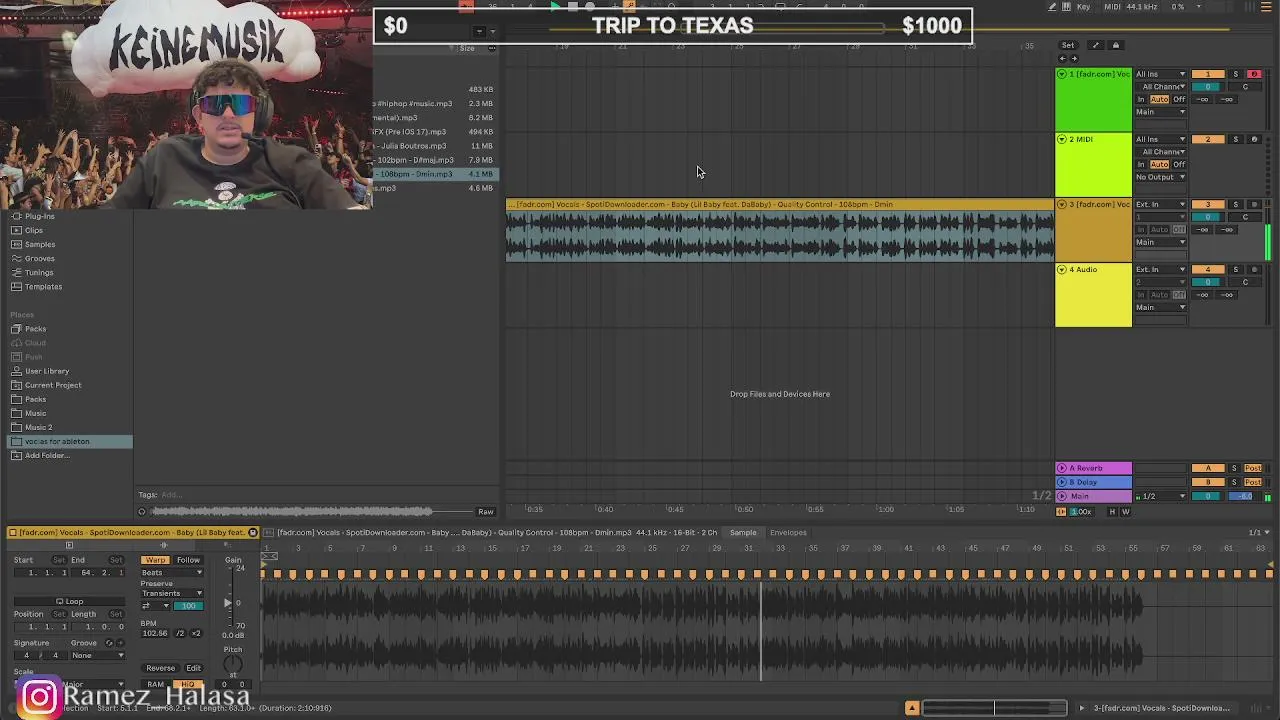Open the Groove None dropdown

tap(97, 655)
